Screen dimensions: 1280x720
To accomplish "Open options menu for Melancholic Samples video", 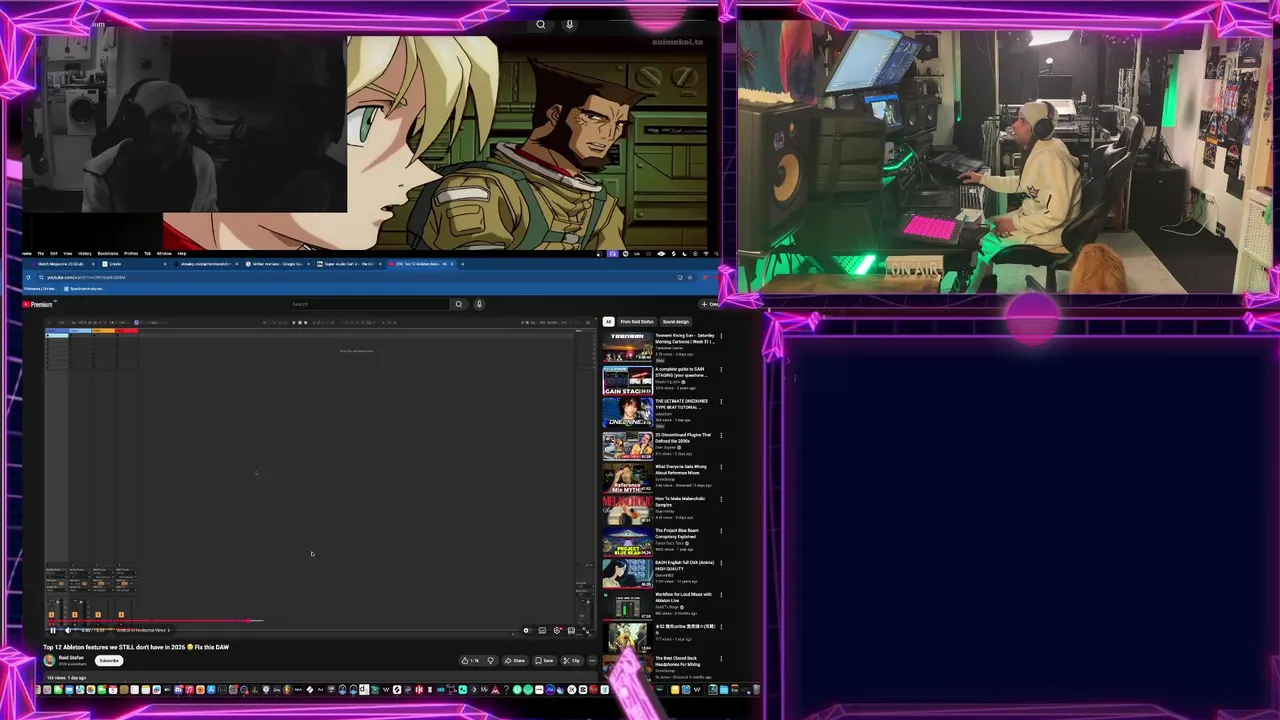I will point(721,498).
